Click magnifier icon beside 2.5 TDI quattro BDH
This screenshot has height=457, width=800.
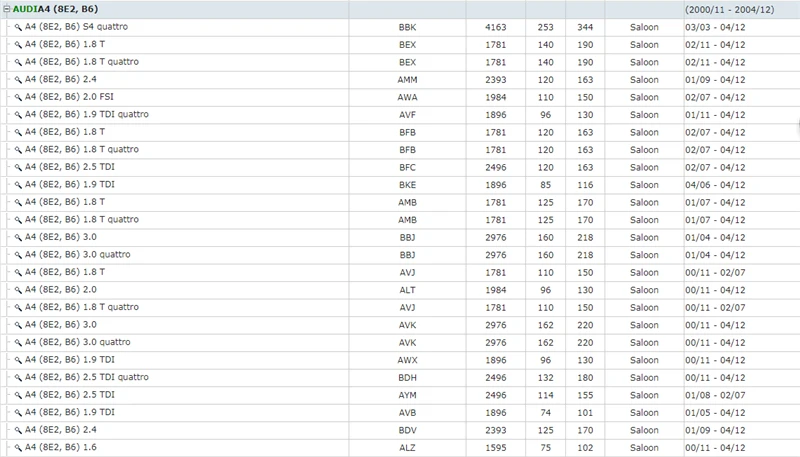pyautogui.click(x=18, y=377)
